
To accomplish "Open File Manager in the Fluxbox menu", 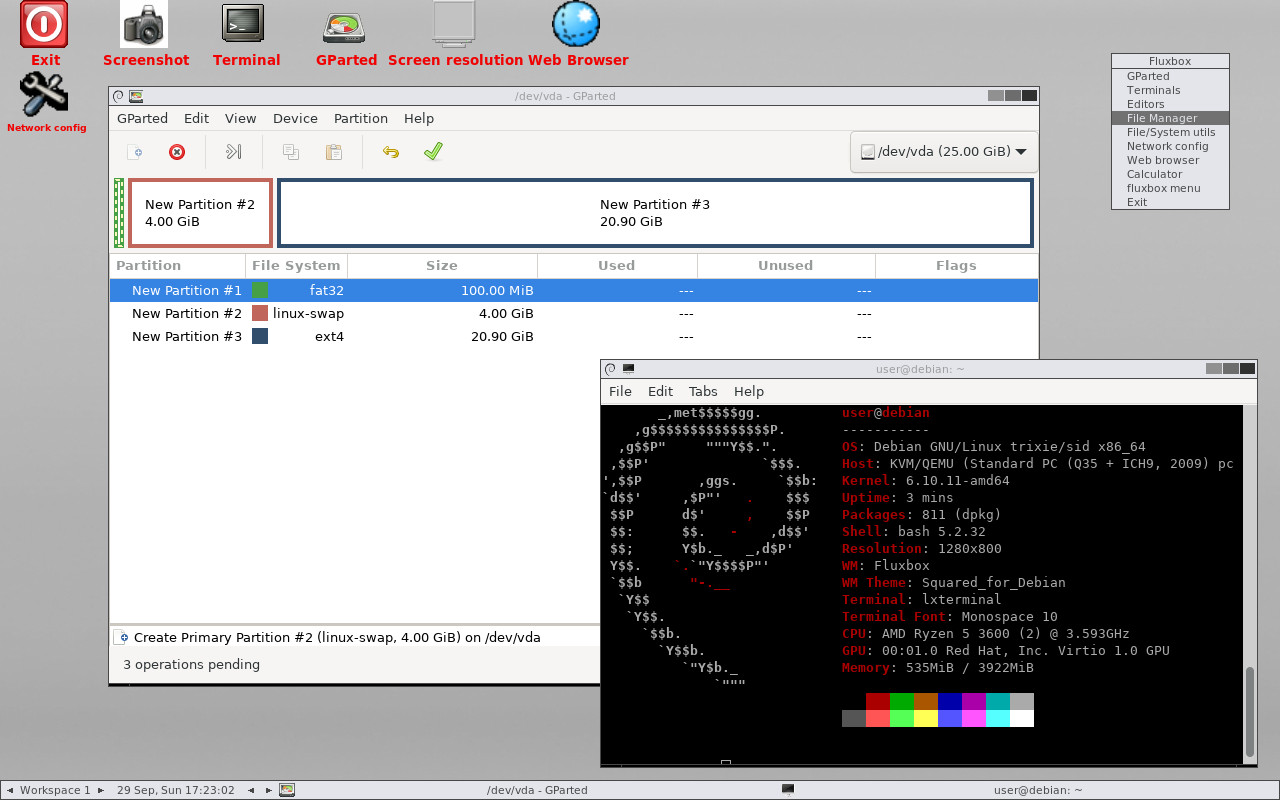I will (x=1170, y=118).
